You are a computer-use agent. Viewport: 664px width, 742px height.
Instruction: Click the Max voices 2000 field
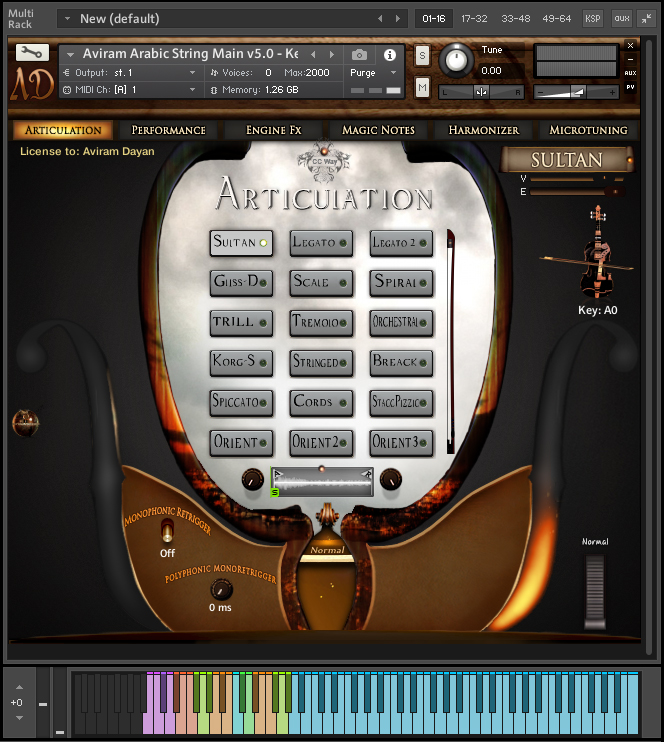[307, 72]
